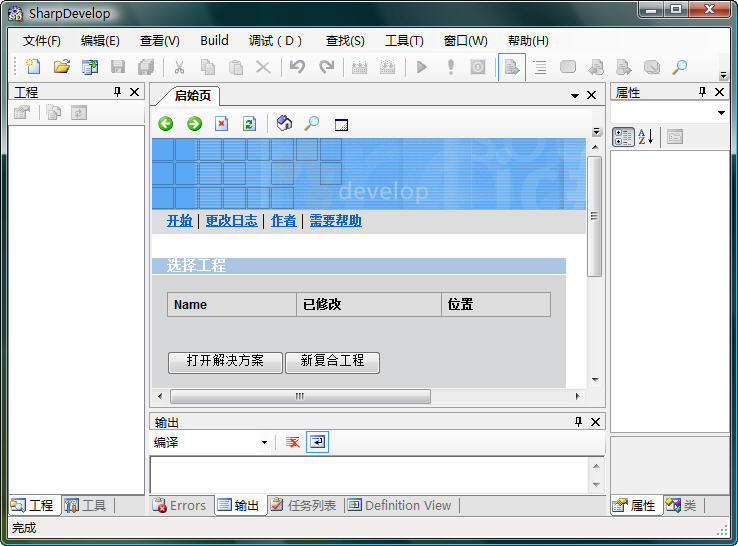Screen dimensions: 738x546
Task: Click browser search magnifier icon
Action: (x=312, y=124)
